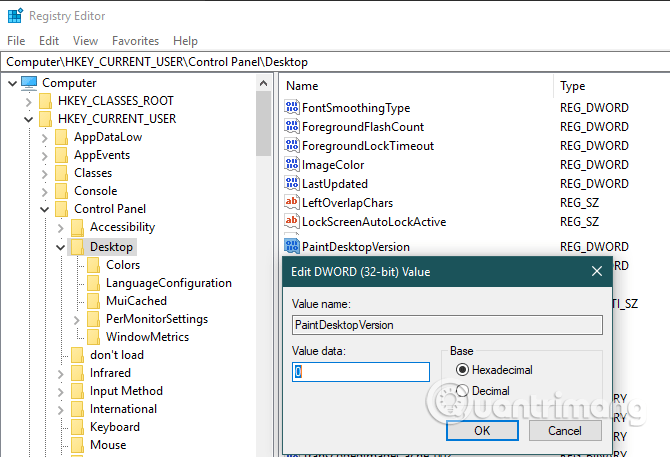Click OK in Edit DWORD dialog
Viewport: 670px width, 457px height.
481,430
